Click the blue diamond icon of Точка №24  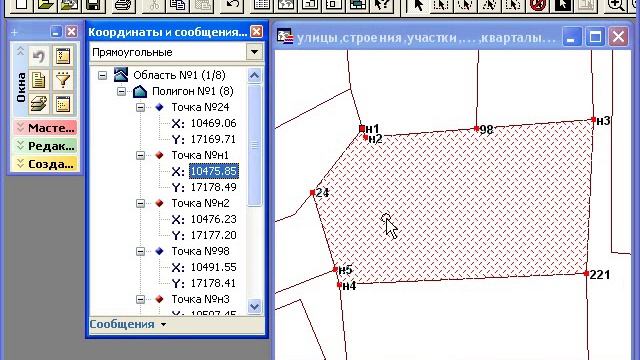click(159, 107)
